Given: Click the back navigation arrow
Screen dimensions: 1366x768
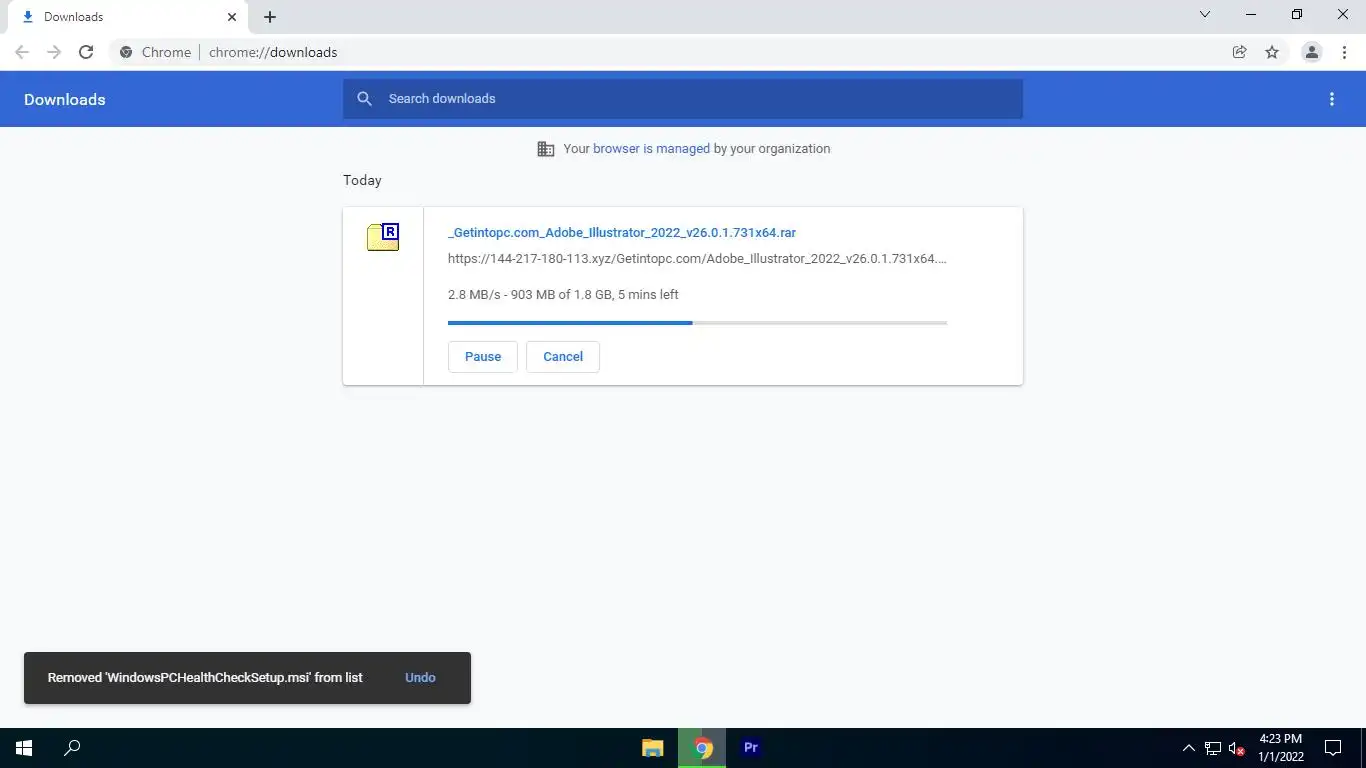Looking at the screenshot, I should 22,52.
